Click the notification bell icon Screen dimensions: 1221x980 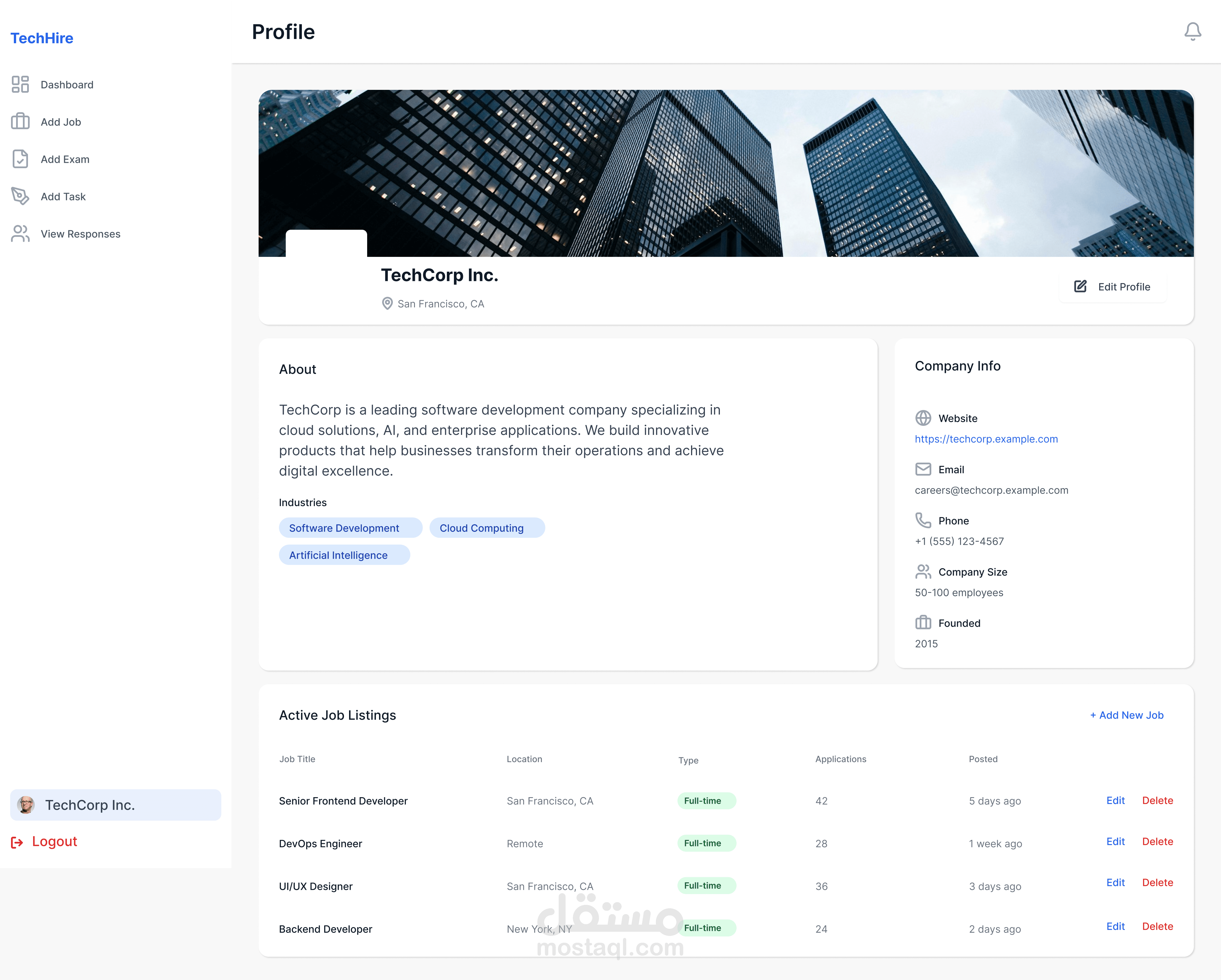point(1192,32)
